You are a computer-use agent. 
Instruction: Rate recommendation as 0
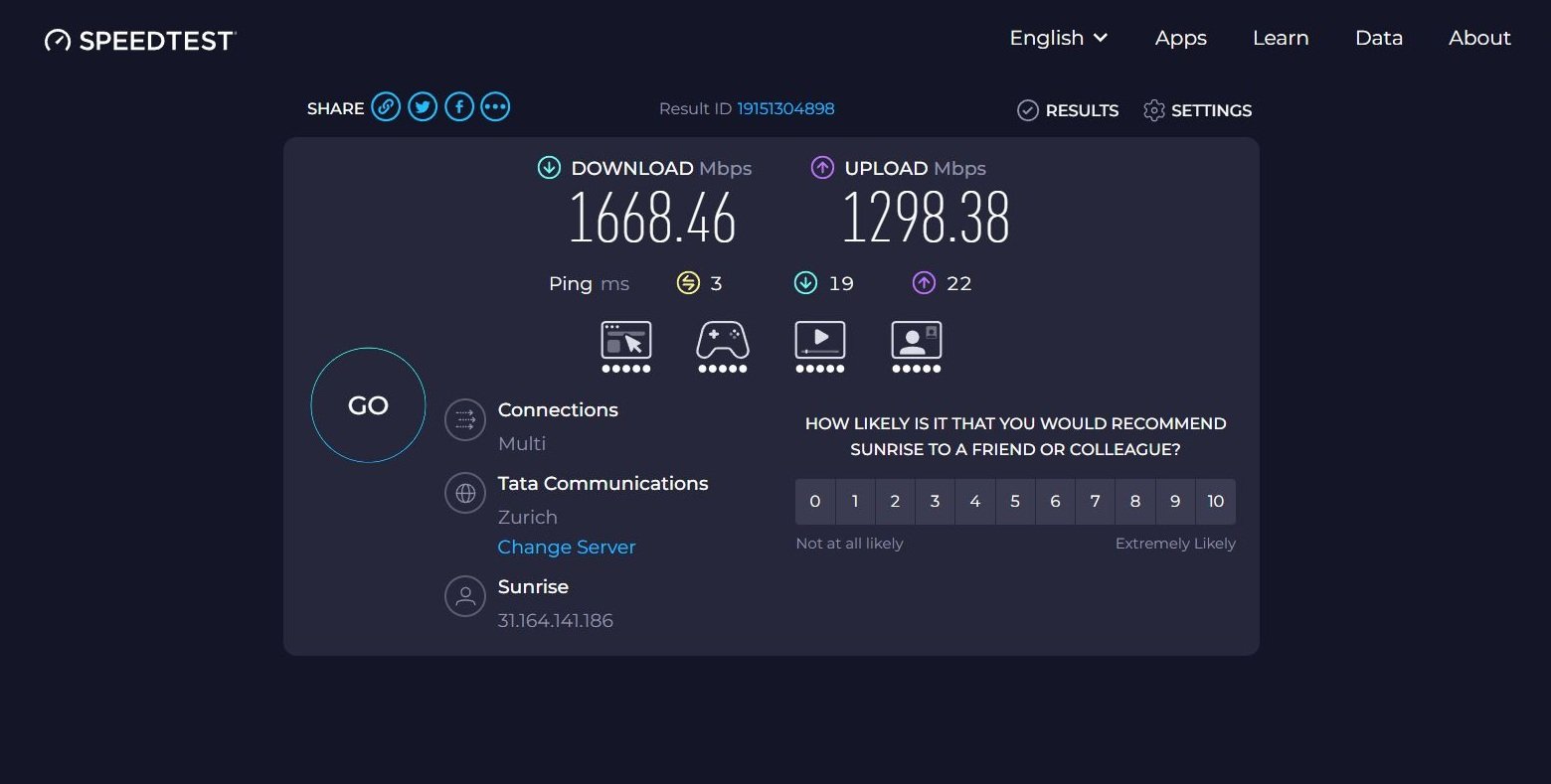[815, 502]
